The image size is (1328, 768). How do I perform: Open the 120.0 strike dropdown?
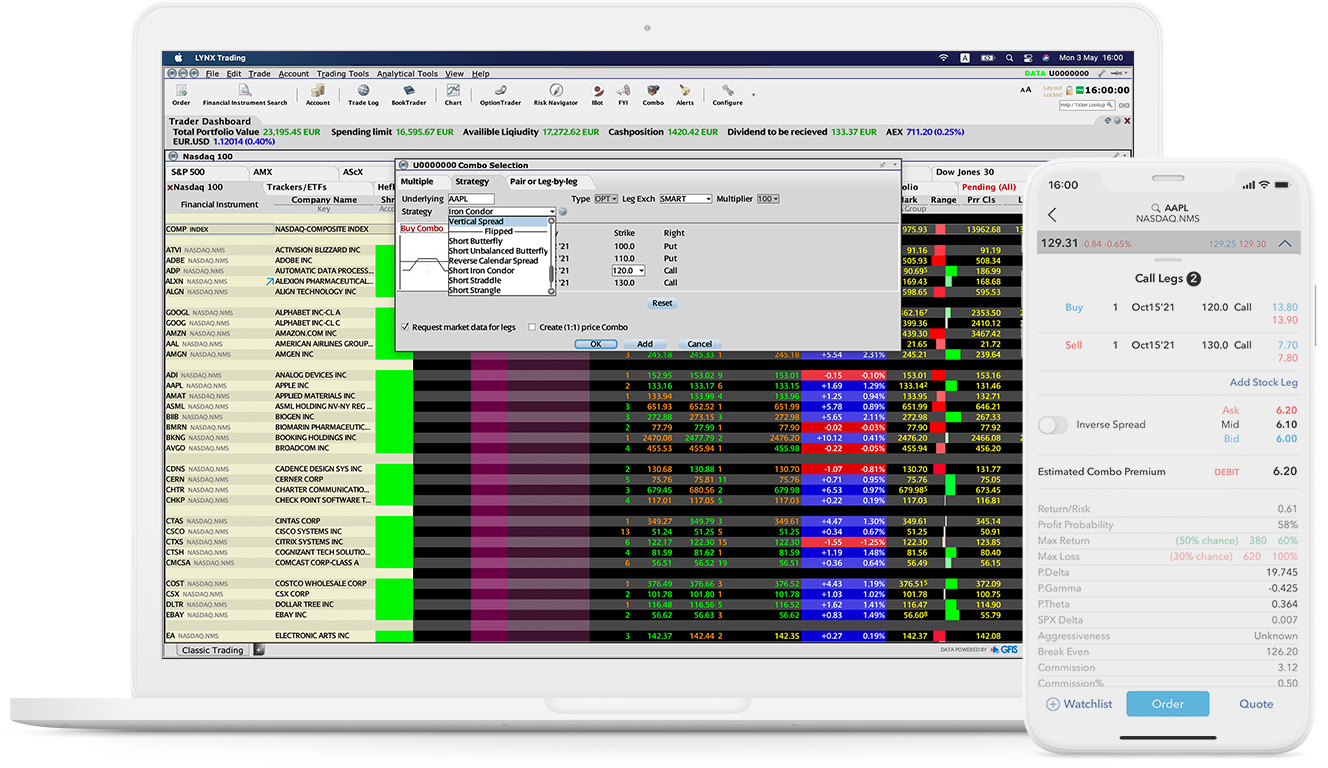(x=628, y=271)
